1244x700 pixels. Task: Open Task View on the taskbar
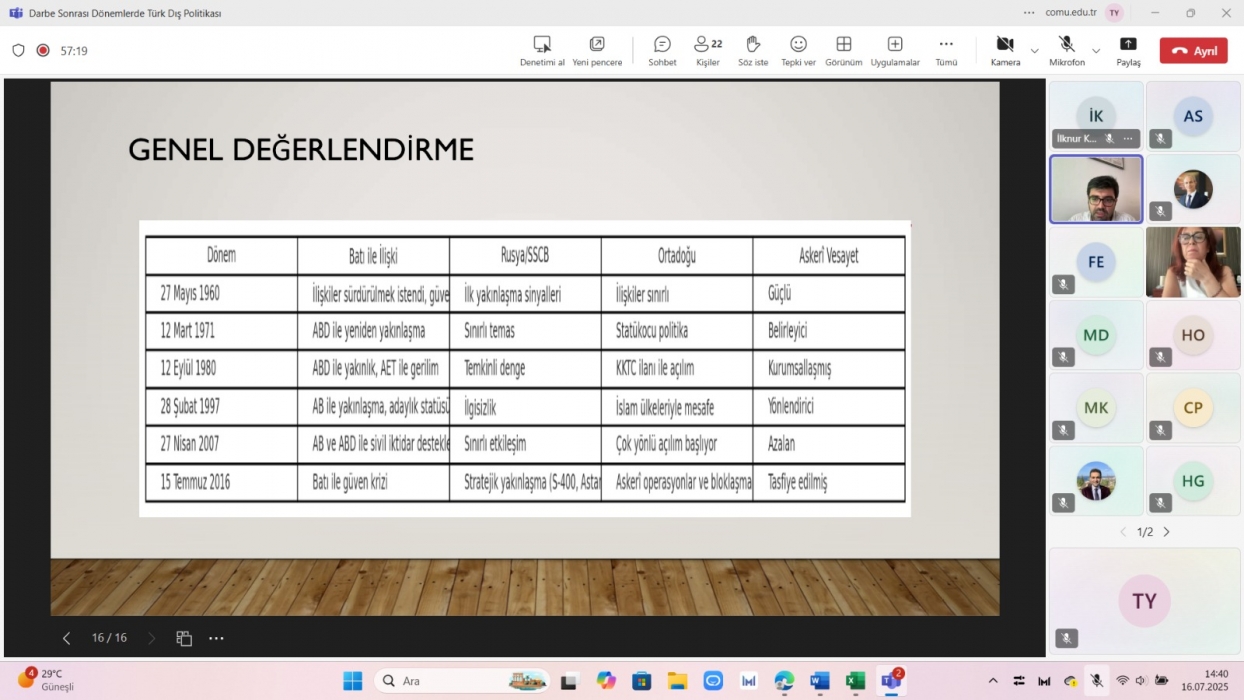coord(569,681)
